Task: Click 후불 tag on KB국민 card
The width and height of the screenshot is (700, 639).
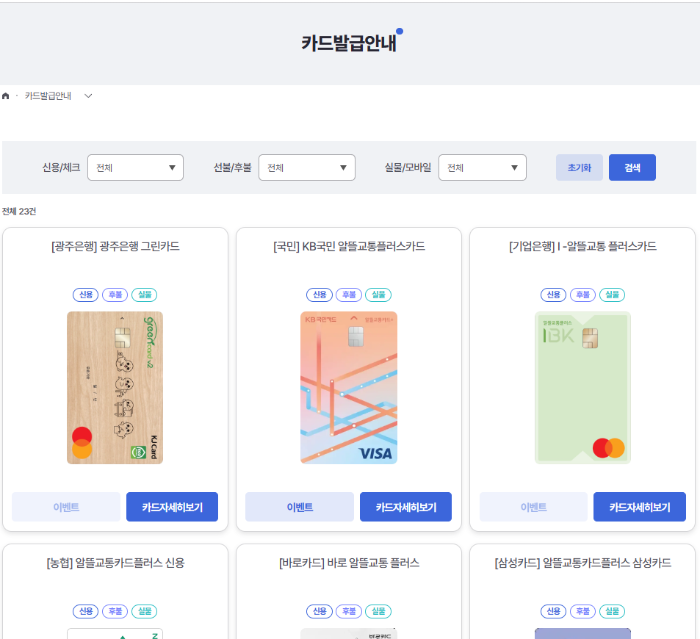Action: tap(349, 295)
